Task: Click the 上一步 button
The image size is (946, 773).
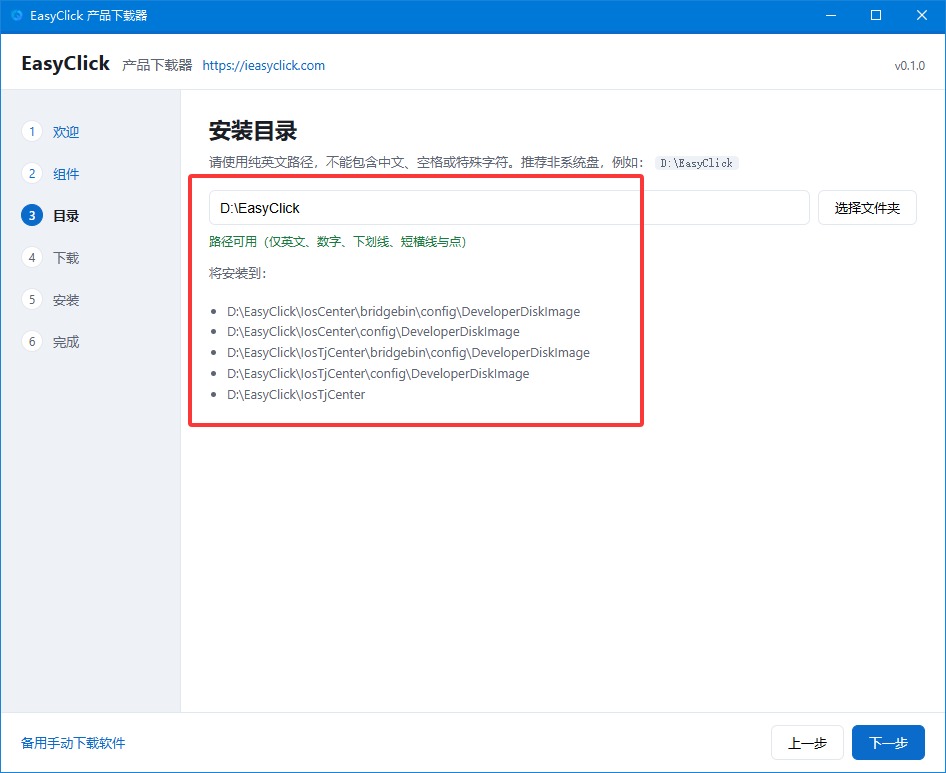Action: pyautogui.click(x=807, y=743)
